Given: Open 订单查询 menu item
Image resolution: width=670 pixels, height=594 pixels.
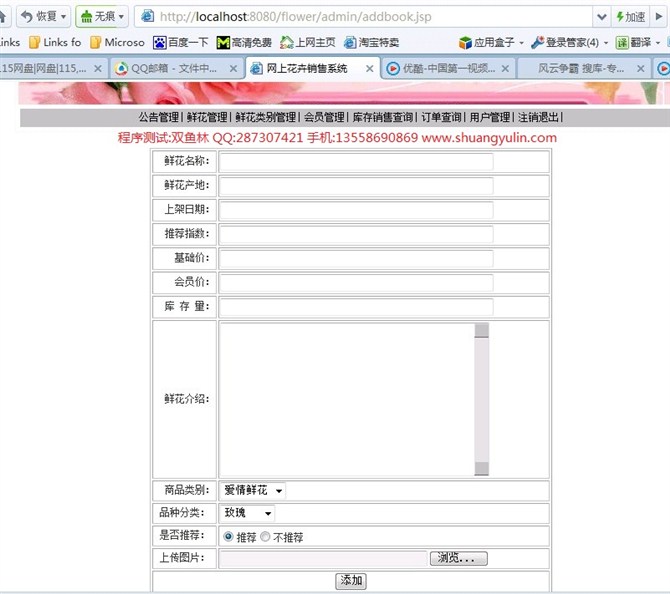Looking at the screenshot, I should click(x=441, y=118).
